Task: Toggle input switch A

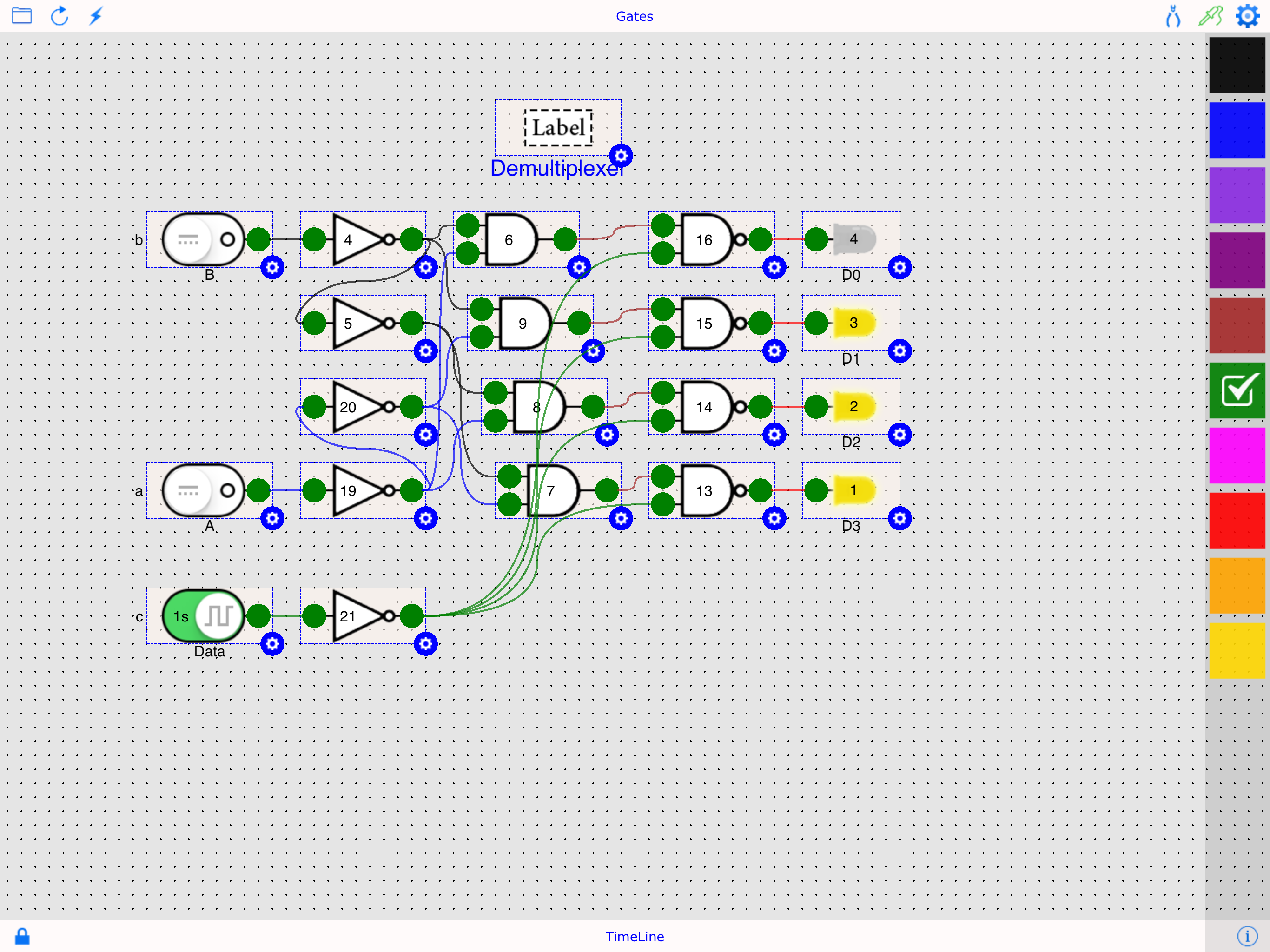Action: tap(204, 490)
